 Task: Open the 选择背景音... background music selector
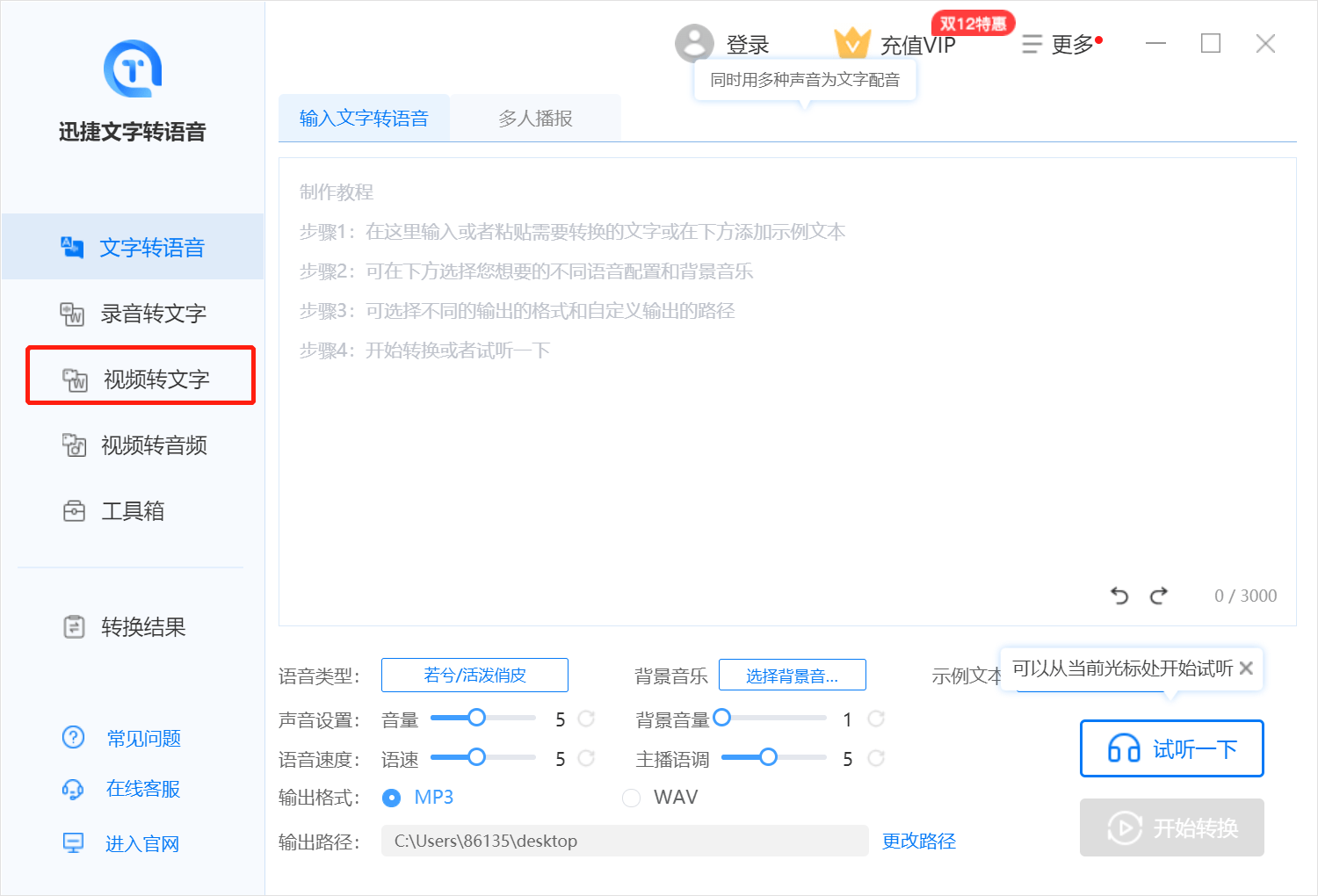[x=793, y=675]
